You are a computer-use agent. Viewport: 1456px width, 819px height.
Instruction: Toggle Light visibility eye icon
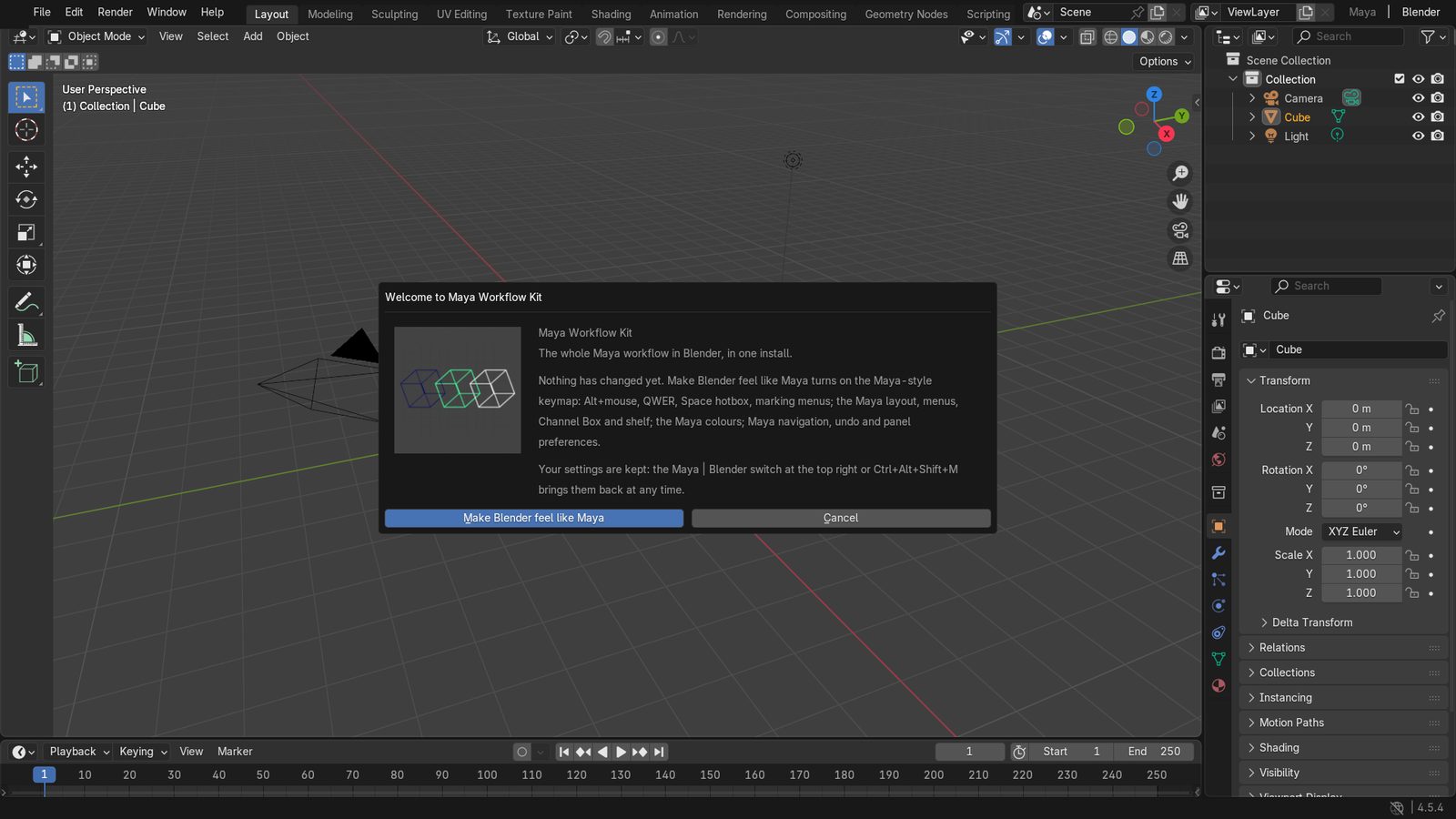1418,136
